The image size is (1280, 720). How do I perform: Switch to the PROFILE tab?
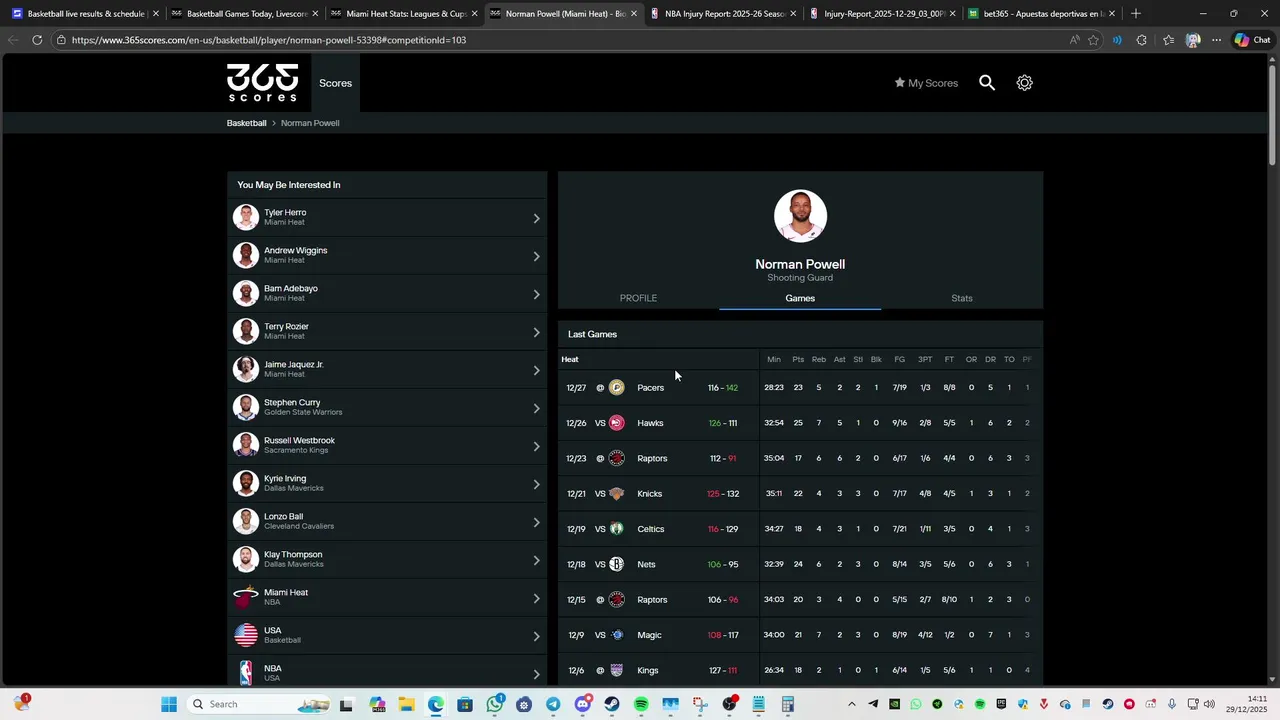coord(638,298)
